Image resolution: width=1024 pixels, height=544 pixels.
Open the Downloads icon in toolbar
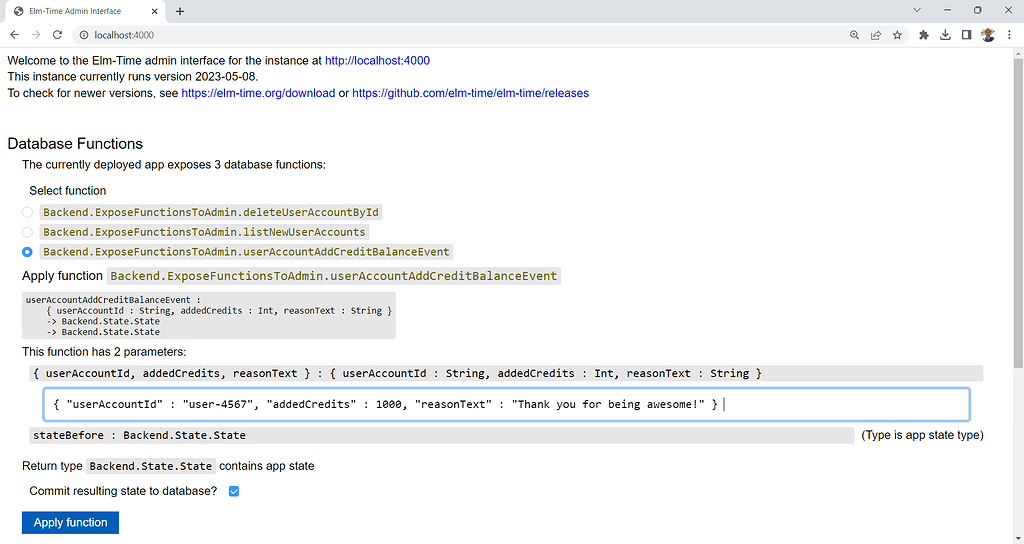[x=945, y=34]
